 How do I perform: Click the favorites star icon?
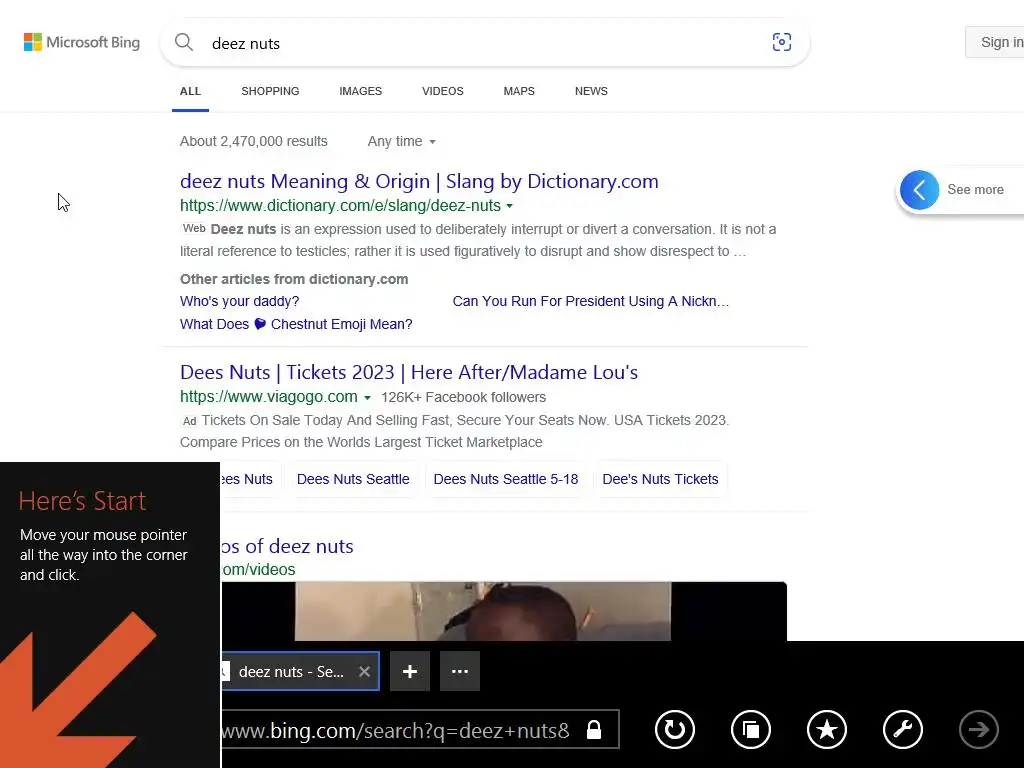click(827, 729)
